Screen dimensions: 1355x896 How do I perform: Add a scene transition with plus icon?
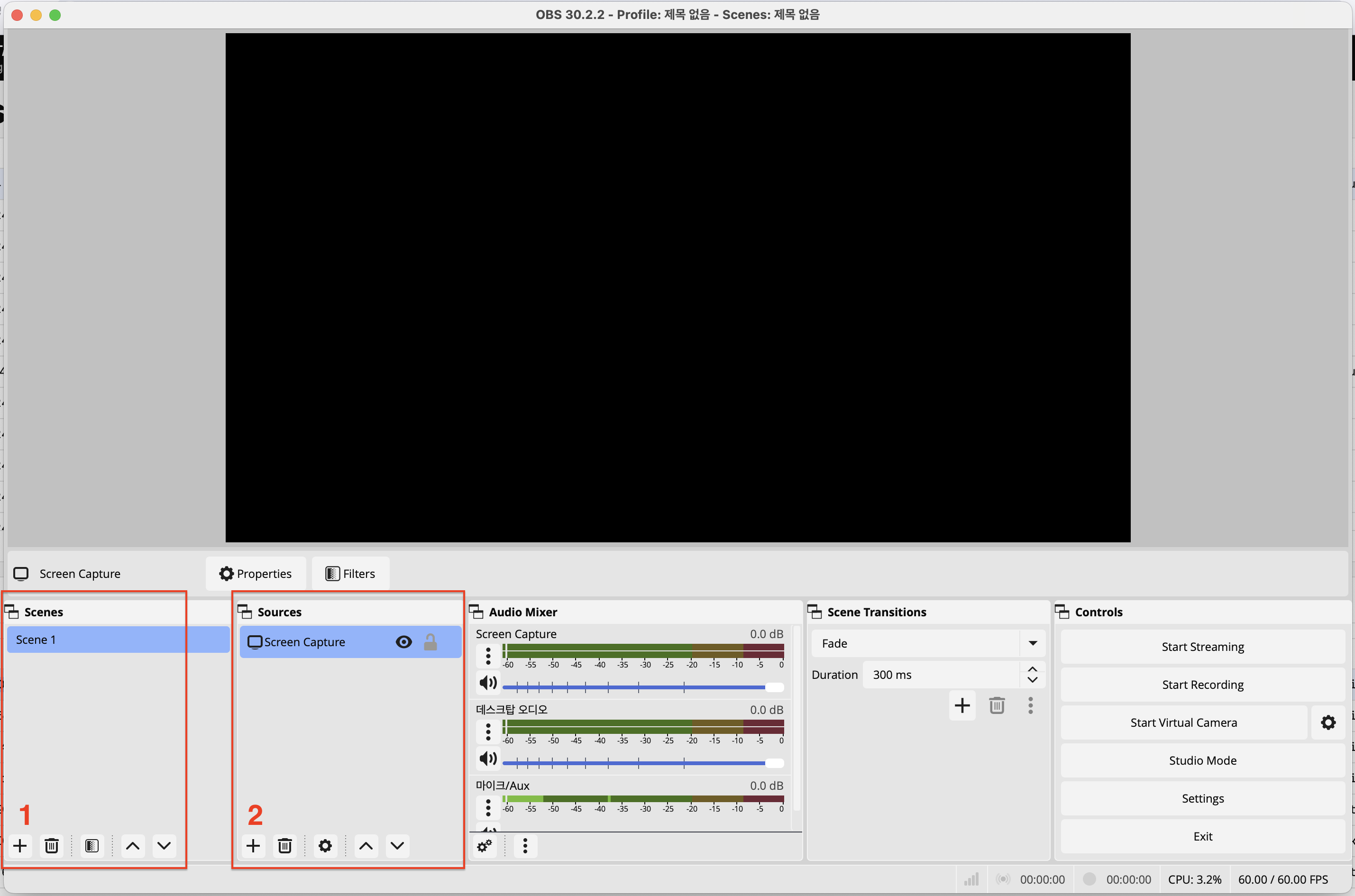pos(962,705)
